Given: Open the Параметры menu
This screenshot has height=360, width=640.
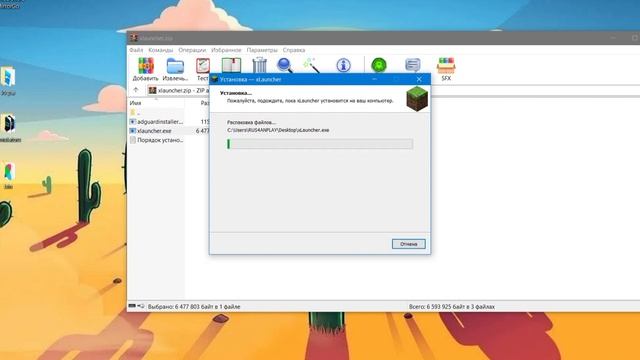Looking at the screenshot, I should pos(262,50).
